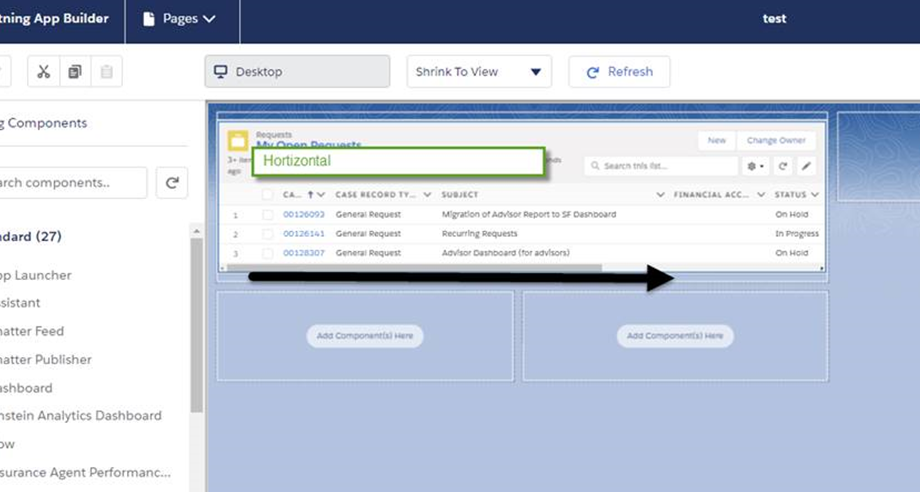
Task: Select the Desktop form factor selector
Action: pos(297,72)
